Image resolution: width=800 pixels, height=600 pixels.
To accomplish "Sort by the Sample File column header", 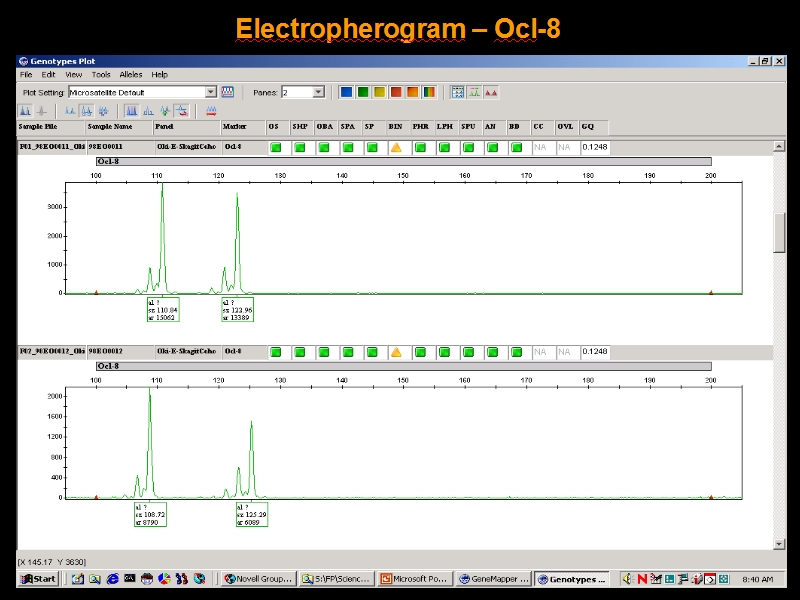I will point(51,127).
